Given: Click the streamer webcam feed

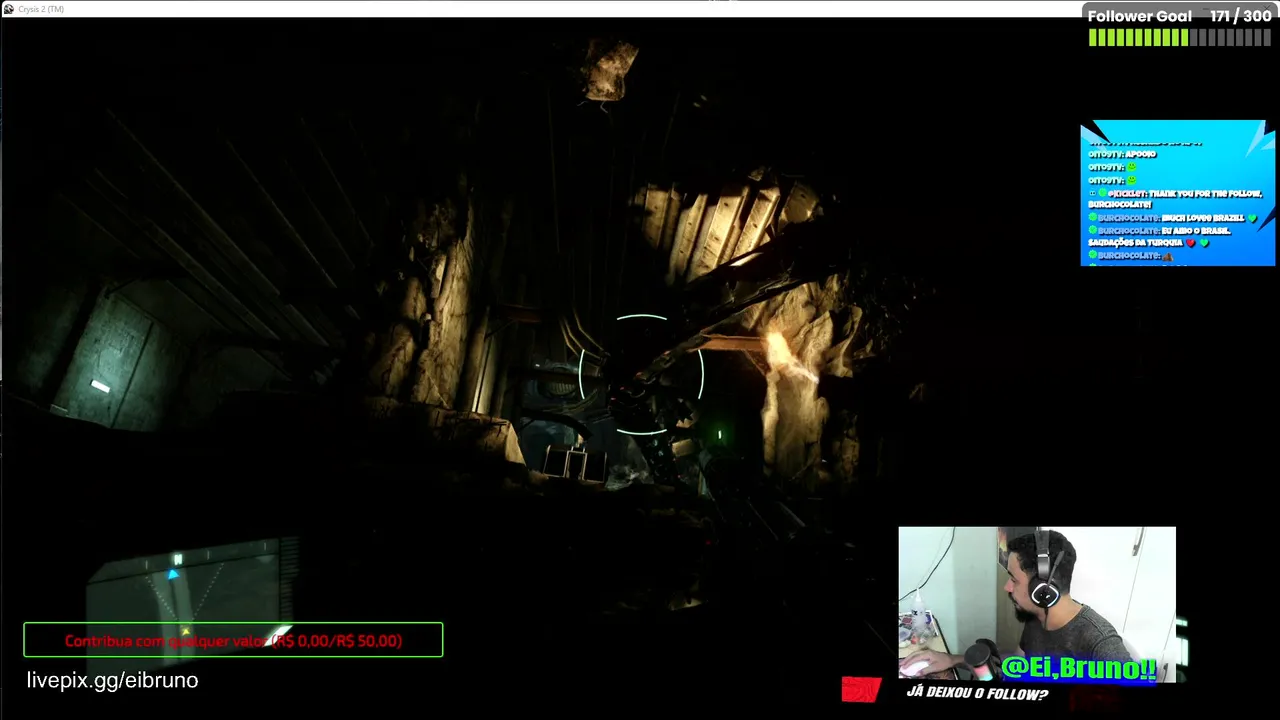Looking at the screenshot, I should click(1037, 604).
